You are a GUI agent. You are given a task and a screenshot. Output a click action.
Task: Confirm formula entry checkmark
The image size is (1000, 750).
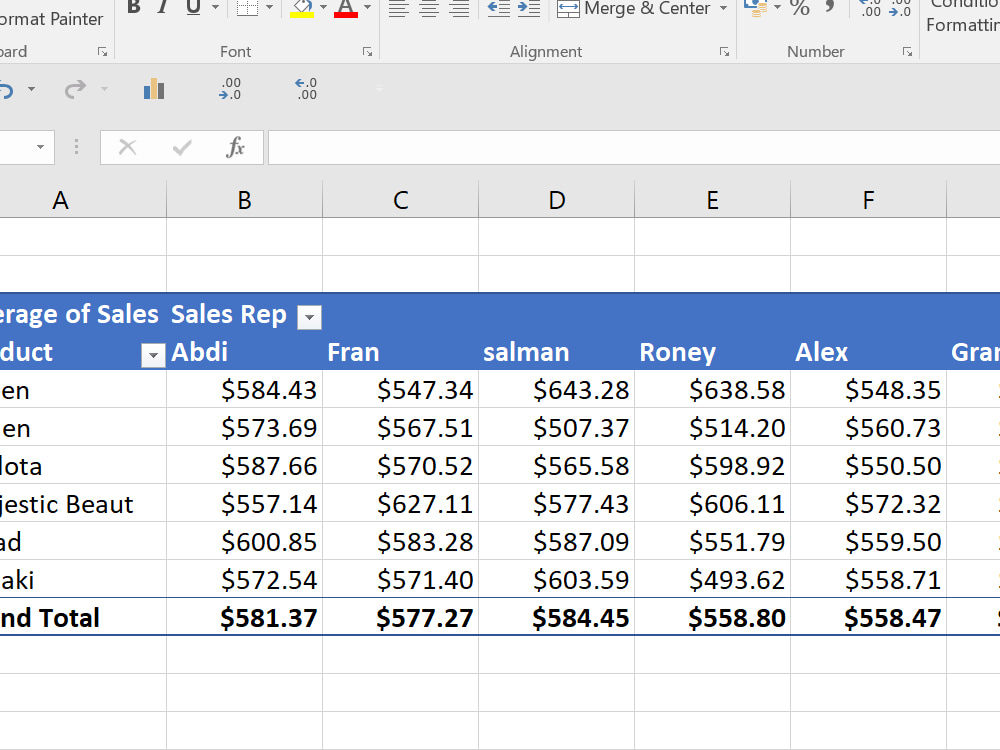[x=182, y=147]
